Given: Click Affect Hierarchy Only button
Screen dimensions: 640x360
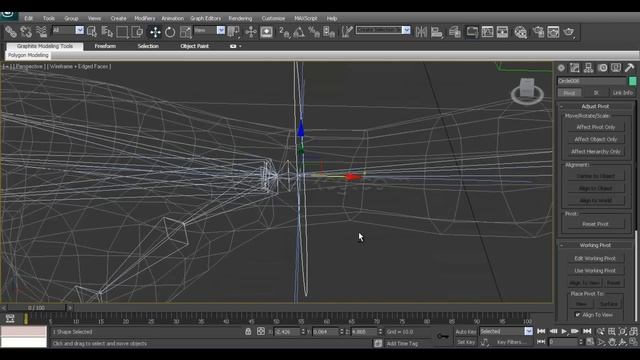Looking at the screenshot, I should point(596,151).
